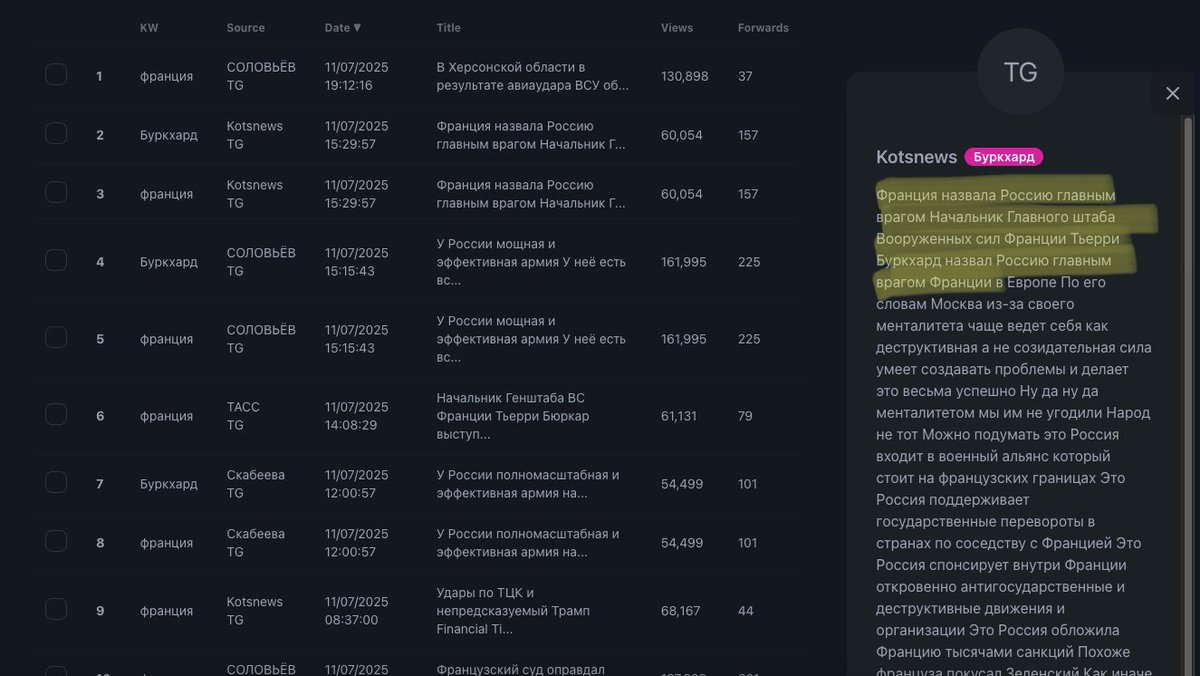Sort by the Forwards column header
1200x676 pixels.
point(763,28)
